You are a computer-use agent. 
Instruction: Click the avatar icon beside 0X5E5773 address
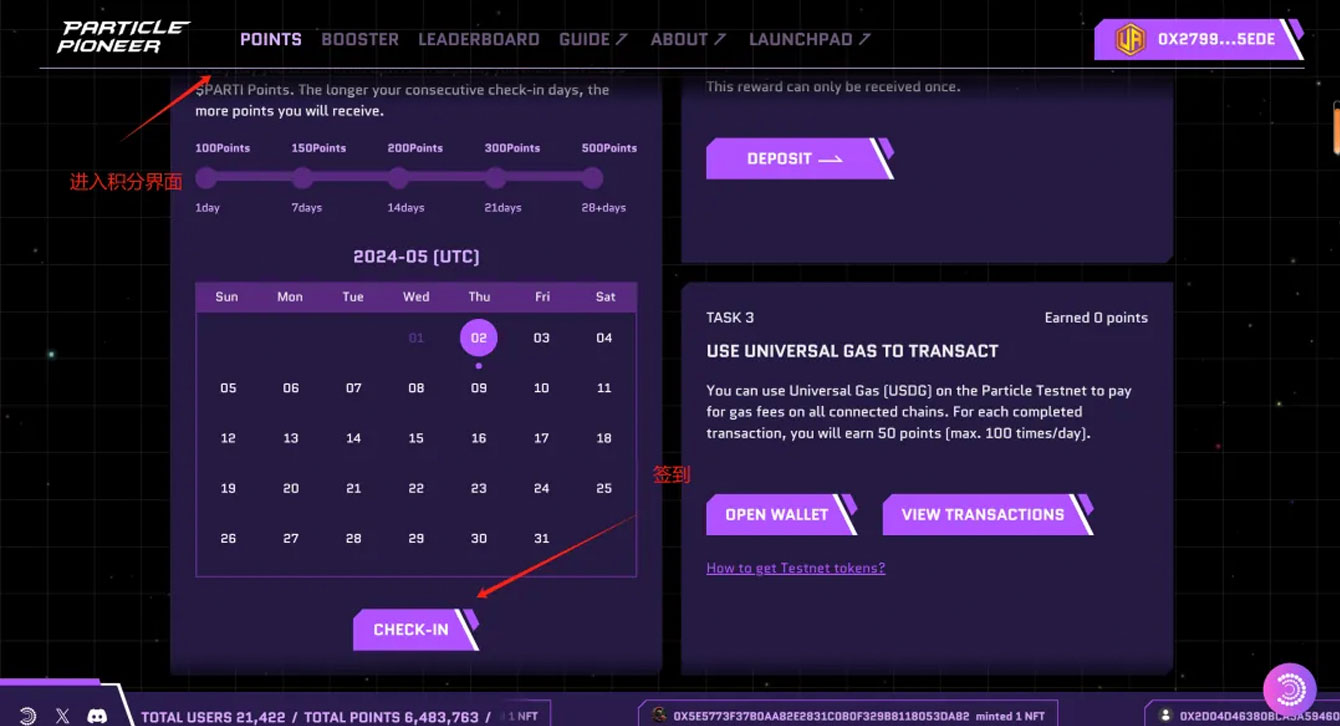point(659,715)
